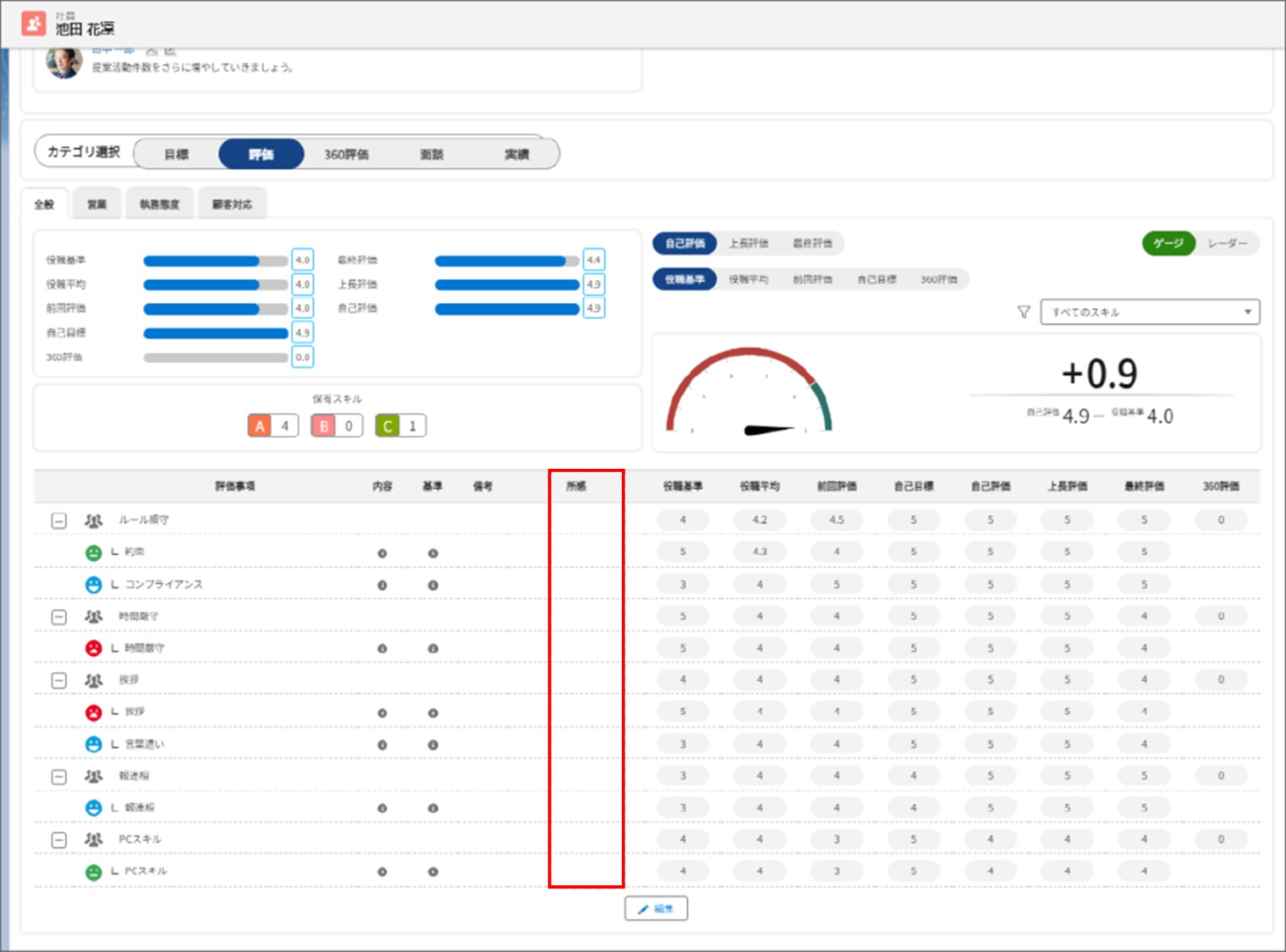This screenshot has width=1286, height=952.
Task: Click the group icon beside ルール順守
Action: click(94, 520)
